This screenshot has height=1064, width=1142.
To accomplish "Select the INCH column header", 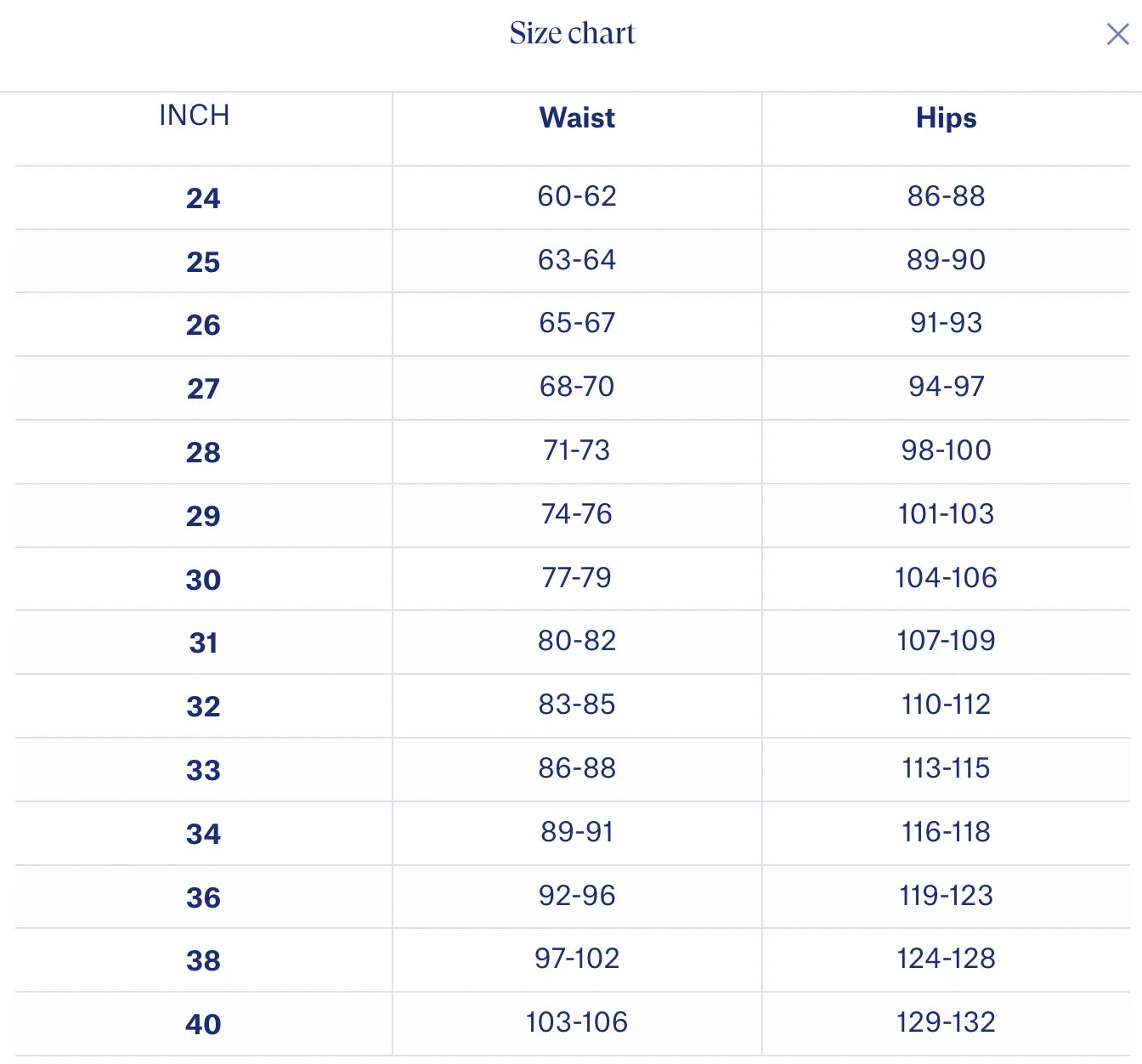I will 195,116.
